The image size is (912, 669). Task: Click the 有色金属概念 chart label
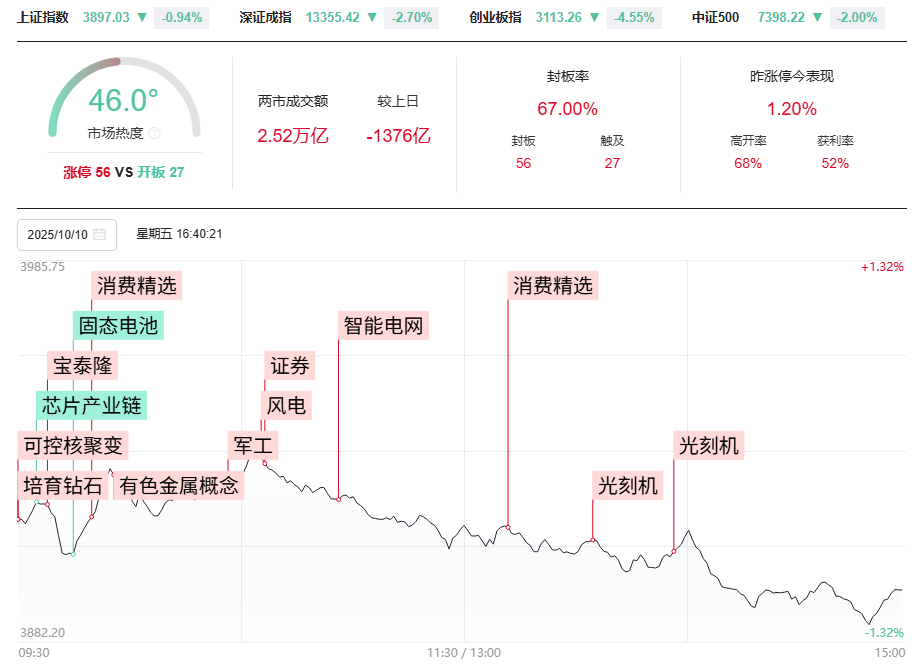[179, 486]
